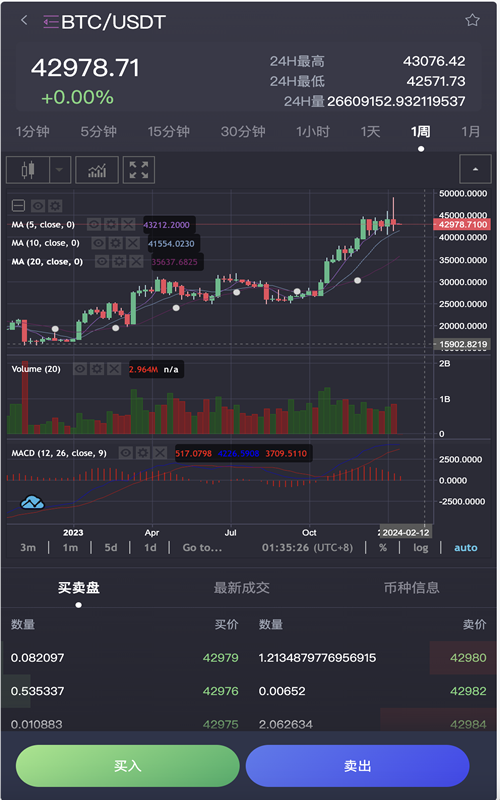
Task: Toggle MACD indicator visibility eye
Action: click(126, 453)
